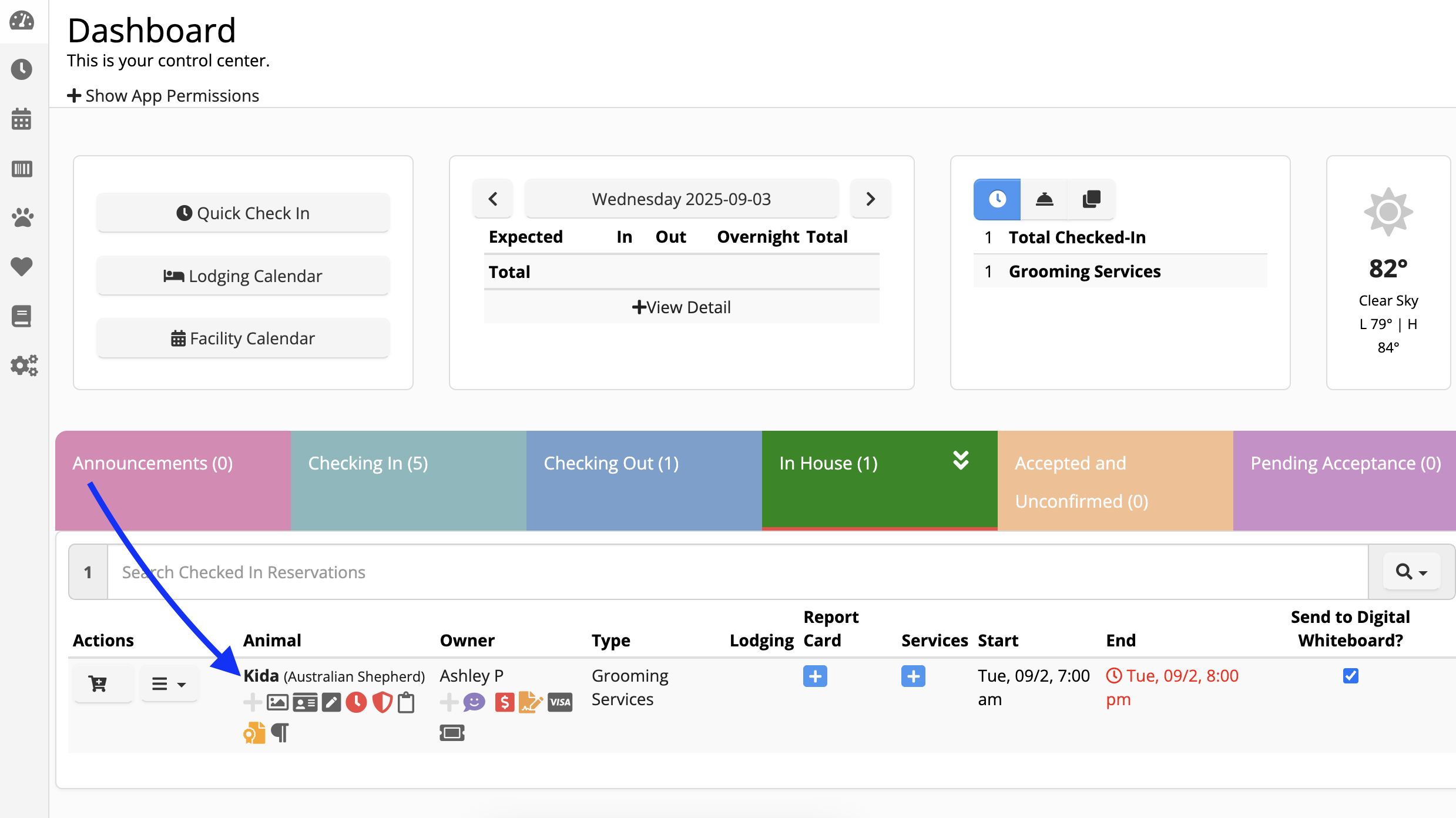Screen dimensions: 1456x818
Task: Open Kida's animal profile link
Action: click(x=261, y=676)
